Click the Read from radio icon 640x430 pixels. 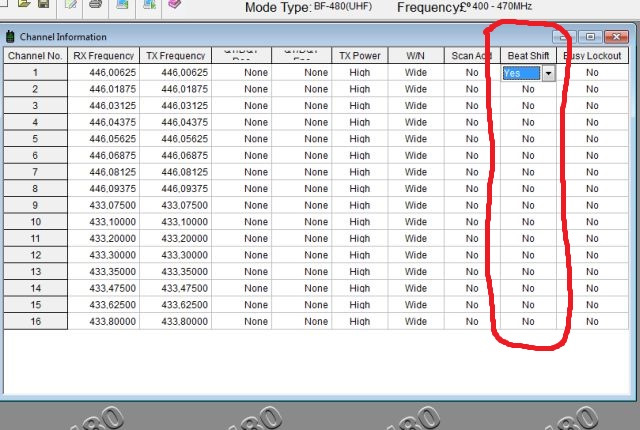121,5
